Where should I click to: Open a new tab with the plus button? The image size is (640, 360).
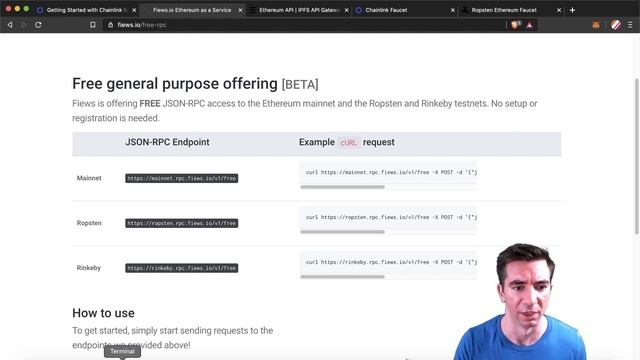[x=572, y=10]
